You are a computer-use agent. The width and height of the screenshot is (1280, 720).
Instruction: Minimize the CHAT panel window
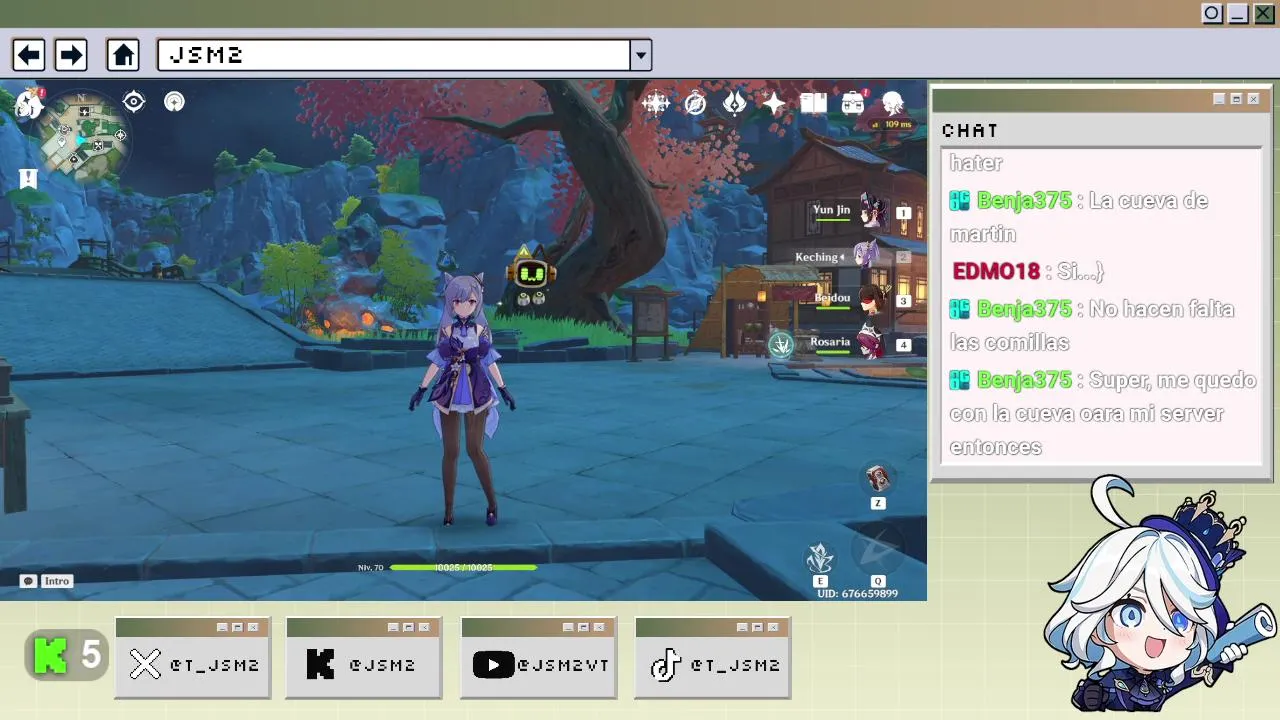click(x=1219, y=99)
